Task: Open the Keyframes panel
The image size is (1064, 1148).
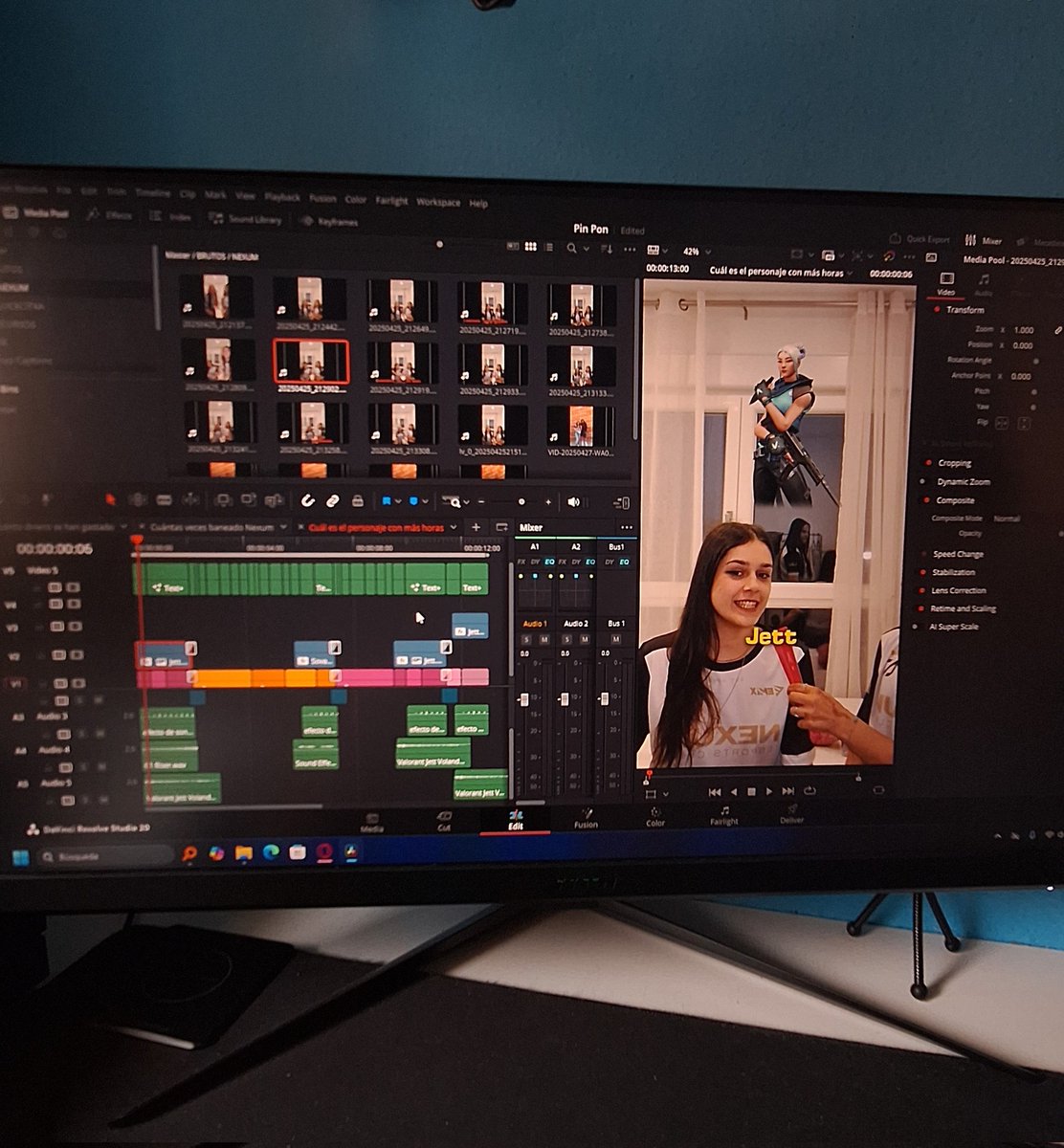Action: tap(329, 221)
